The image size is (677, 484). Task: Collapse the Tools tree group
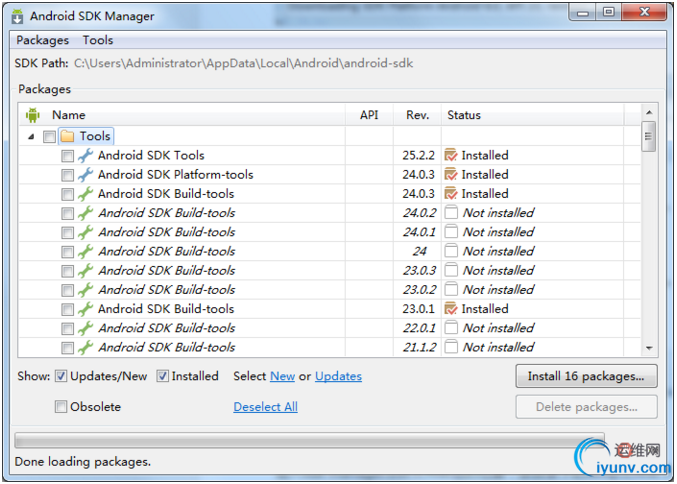(x=30, y=136)
